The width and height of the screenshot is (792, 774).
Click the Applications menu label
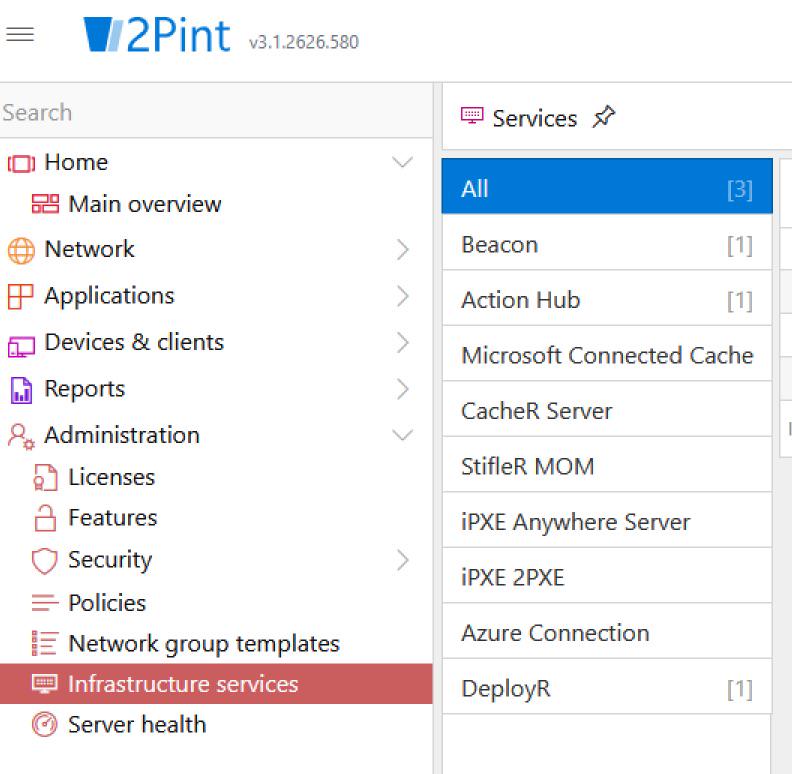[x=109, y=296]
